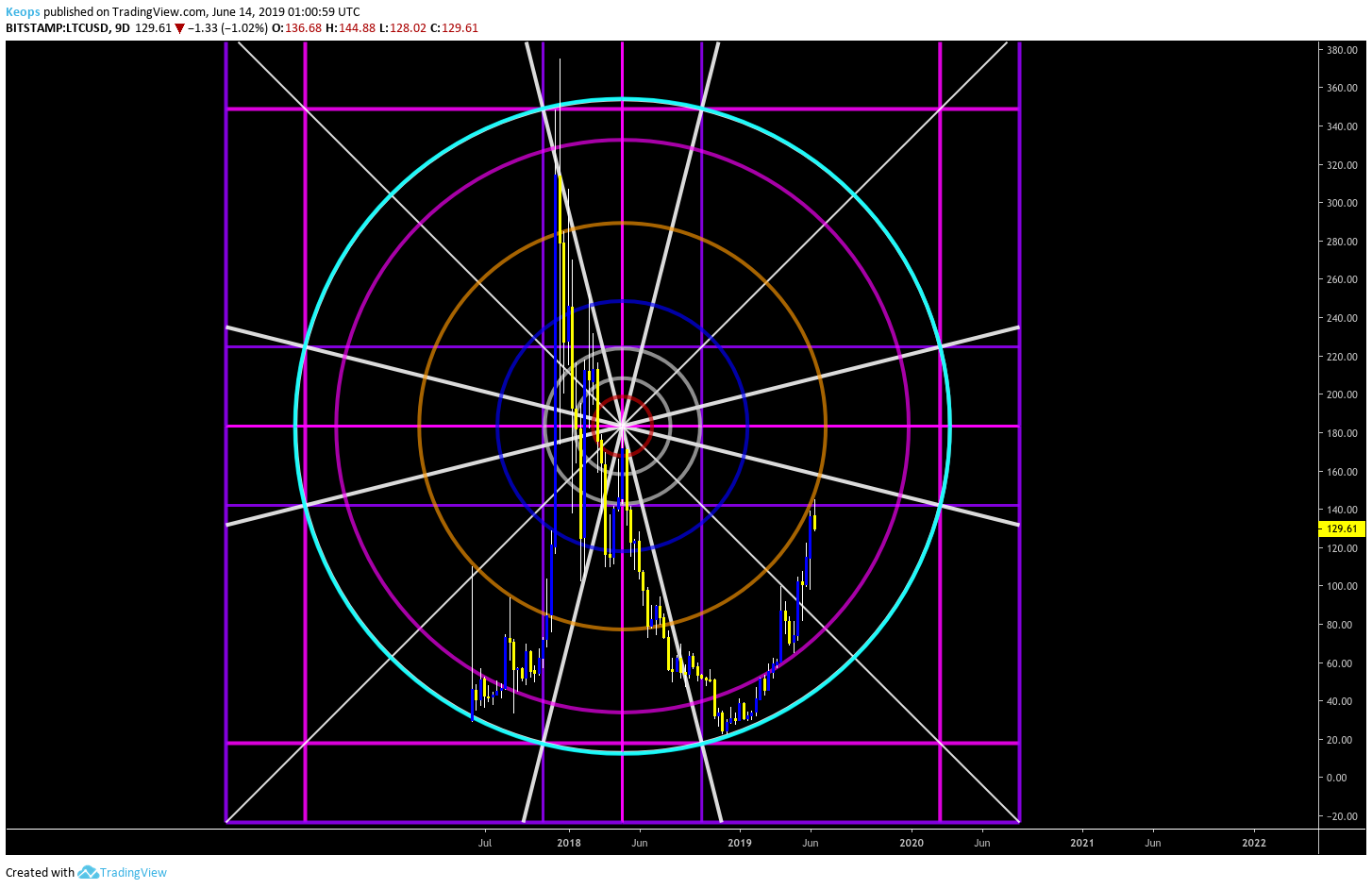1372x889 pixels.
Task: Click the Keops author name
Action: [x=23, y=12]
